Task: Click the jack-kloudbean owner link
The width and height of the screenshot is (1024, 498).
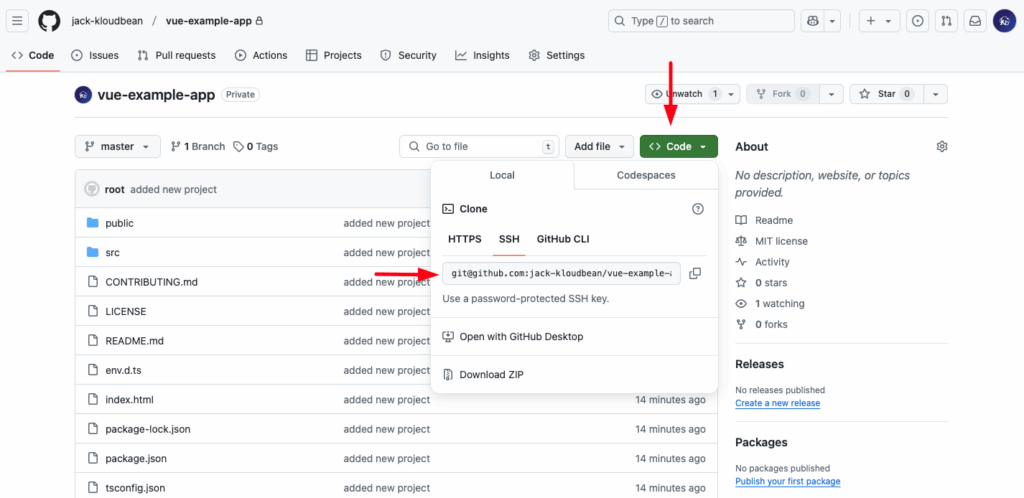Action: pyautogui.click(x=106, y=21)
